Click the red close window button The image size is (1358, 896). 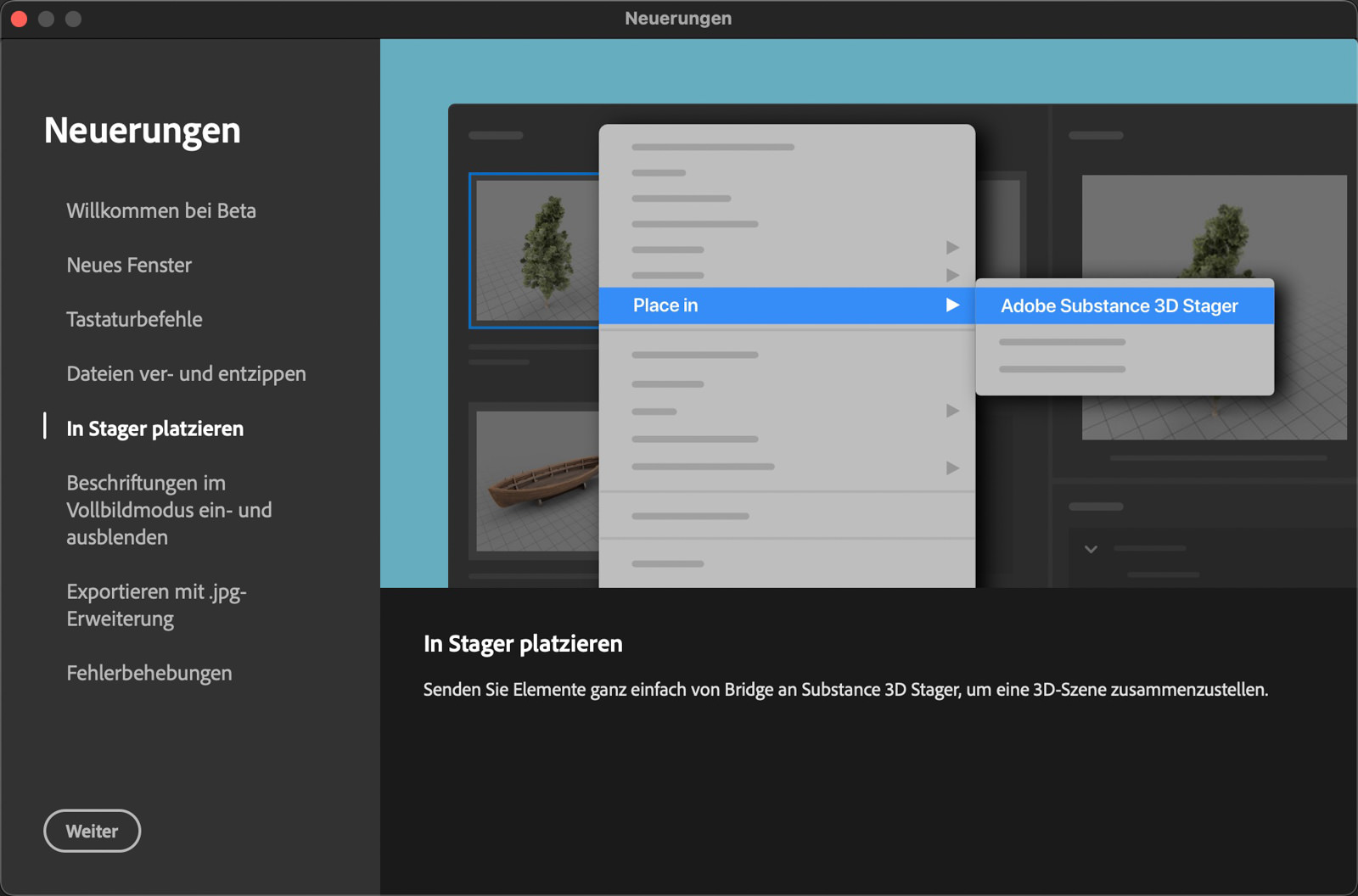19,19
